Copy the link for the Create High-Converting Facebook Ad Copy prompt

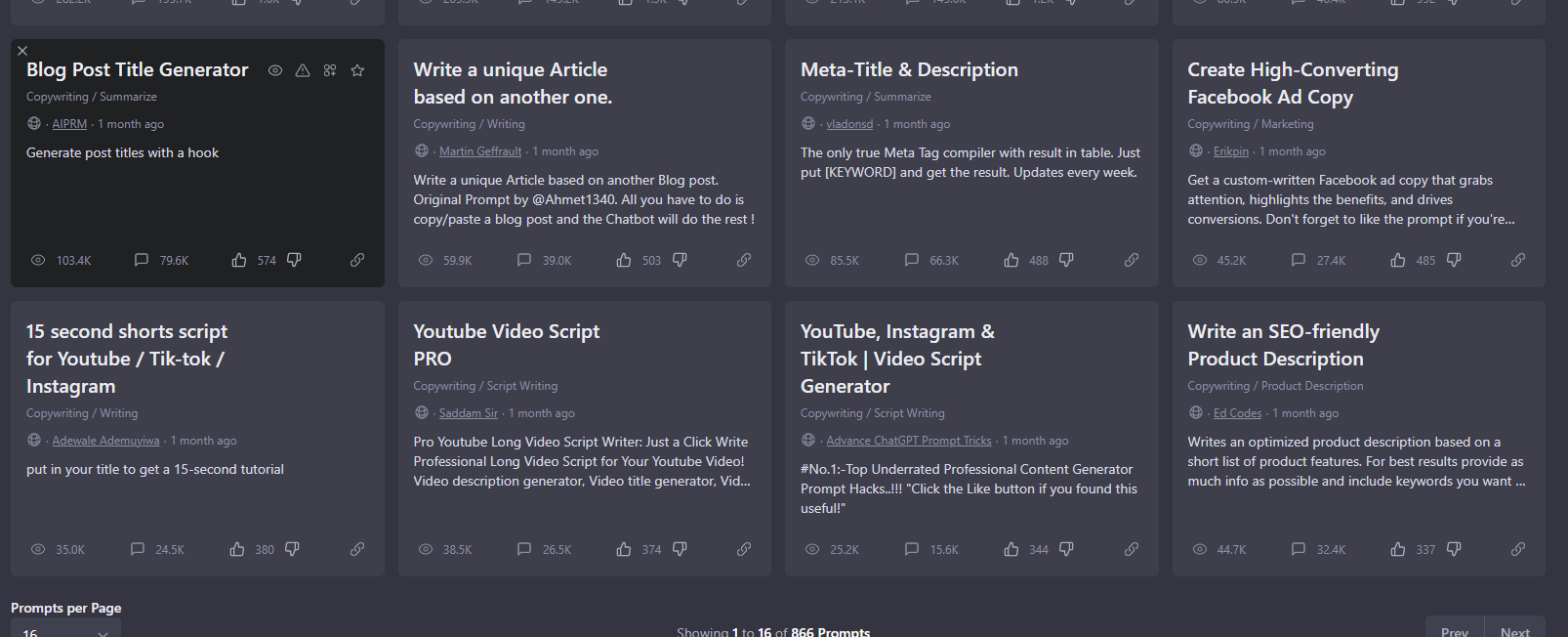(1518, 260)
